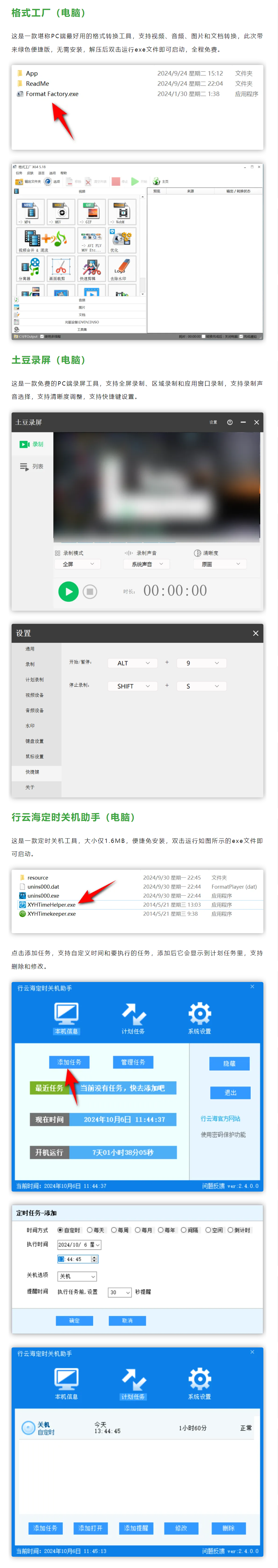Select 每天 radio option
278x1568 pixels.
tap(89, 1230)
